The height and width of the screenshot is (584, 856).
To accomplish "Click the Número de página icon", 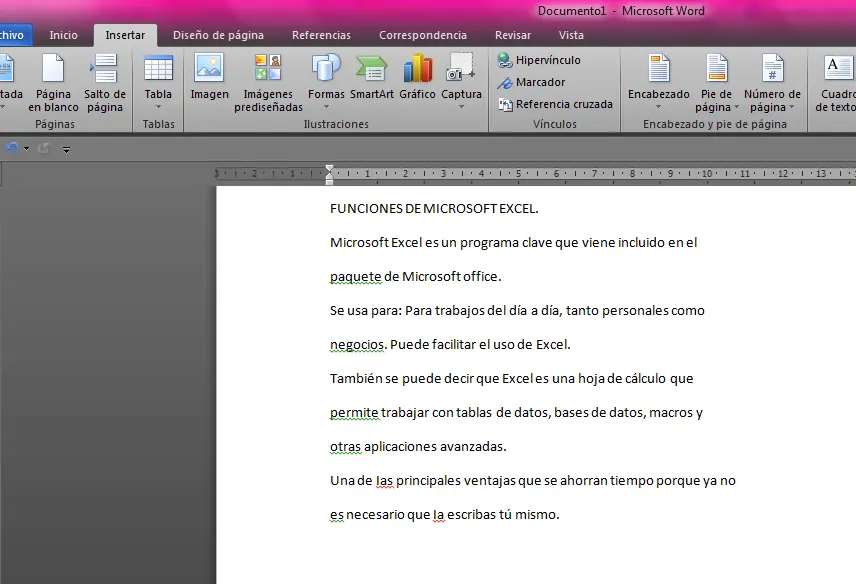I will 772,68.
